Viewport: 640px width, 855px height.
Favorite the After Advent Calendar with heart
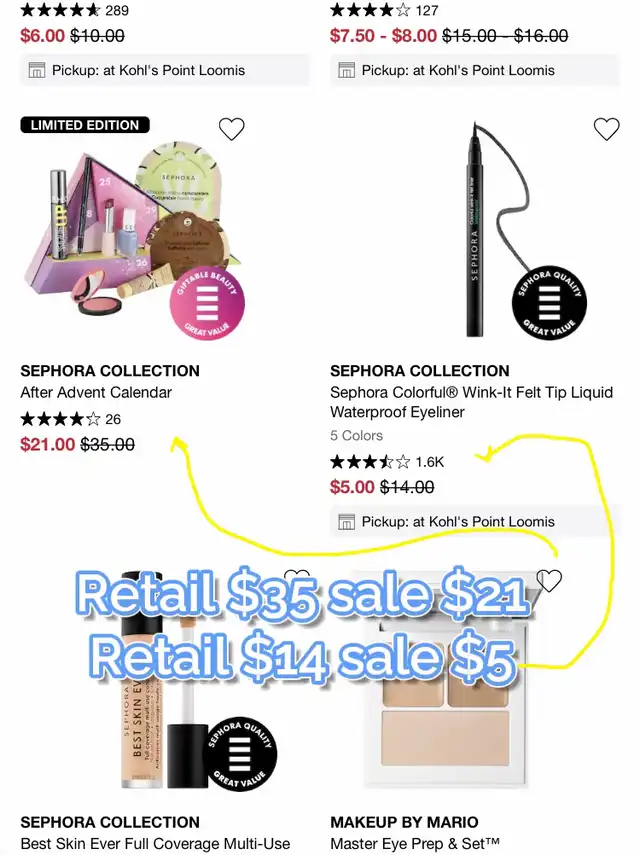point(231,129)
